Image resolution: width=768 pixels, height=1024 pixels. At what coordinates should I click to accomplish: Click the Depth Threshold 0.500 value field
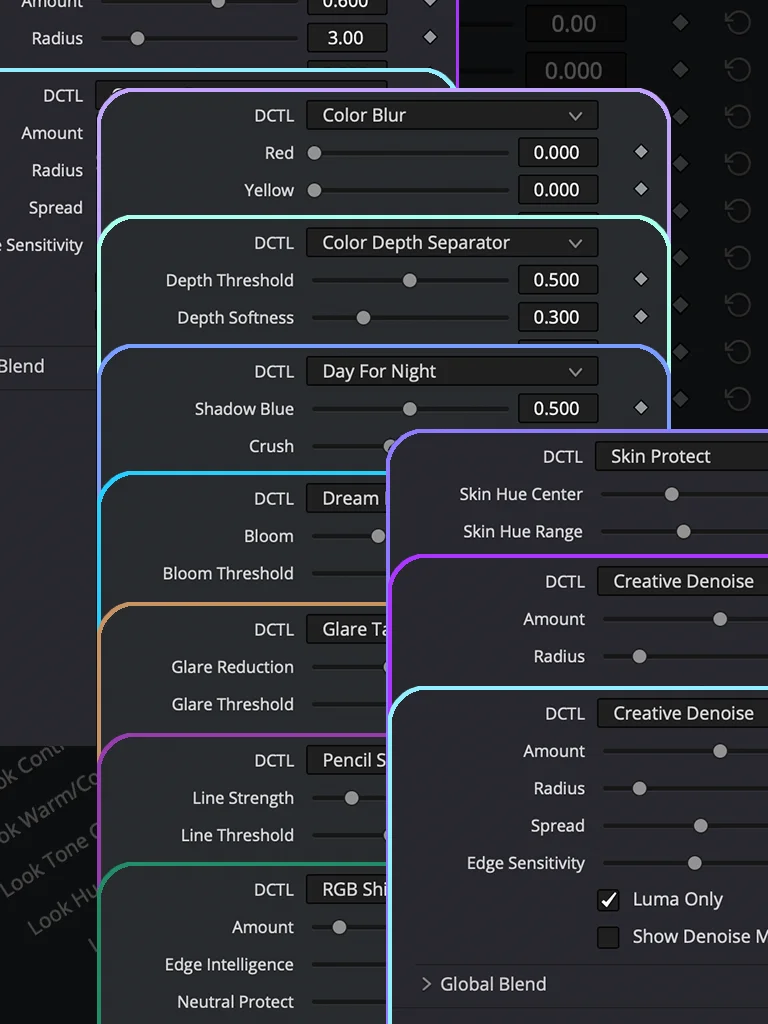(x=558, y=280)
